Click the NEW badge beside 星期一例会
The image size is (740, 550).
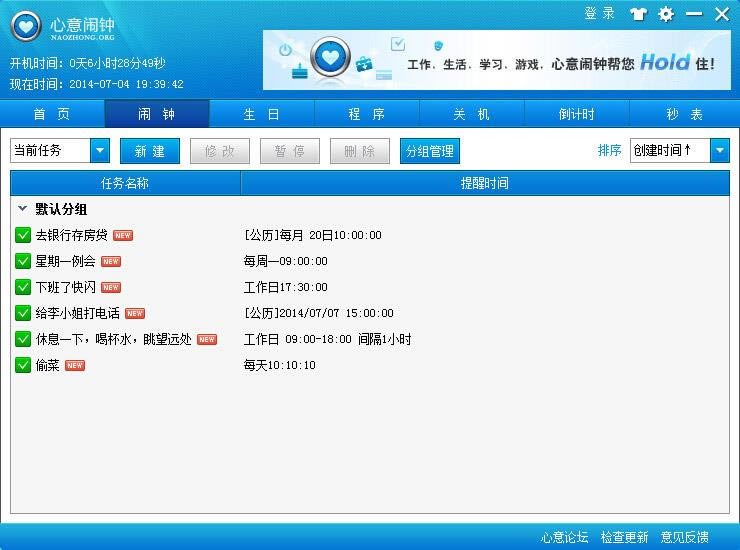pyautogui.click(x=111, y=262)
